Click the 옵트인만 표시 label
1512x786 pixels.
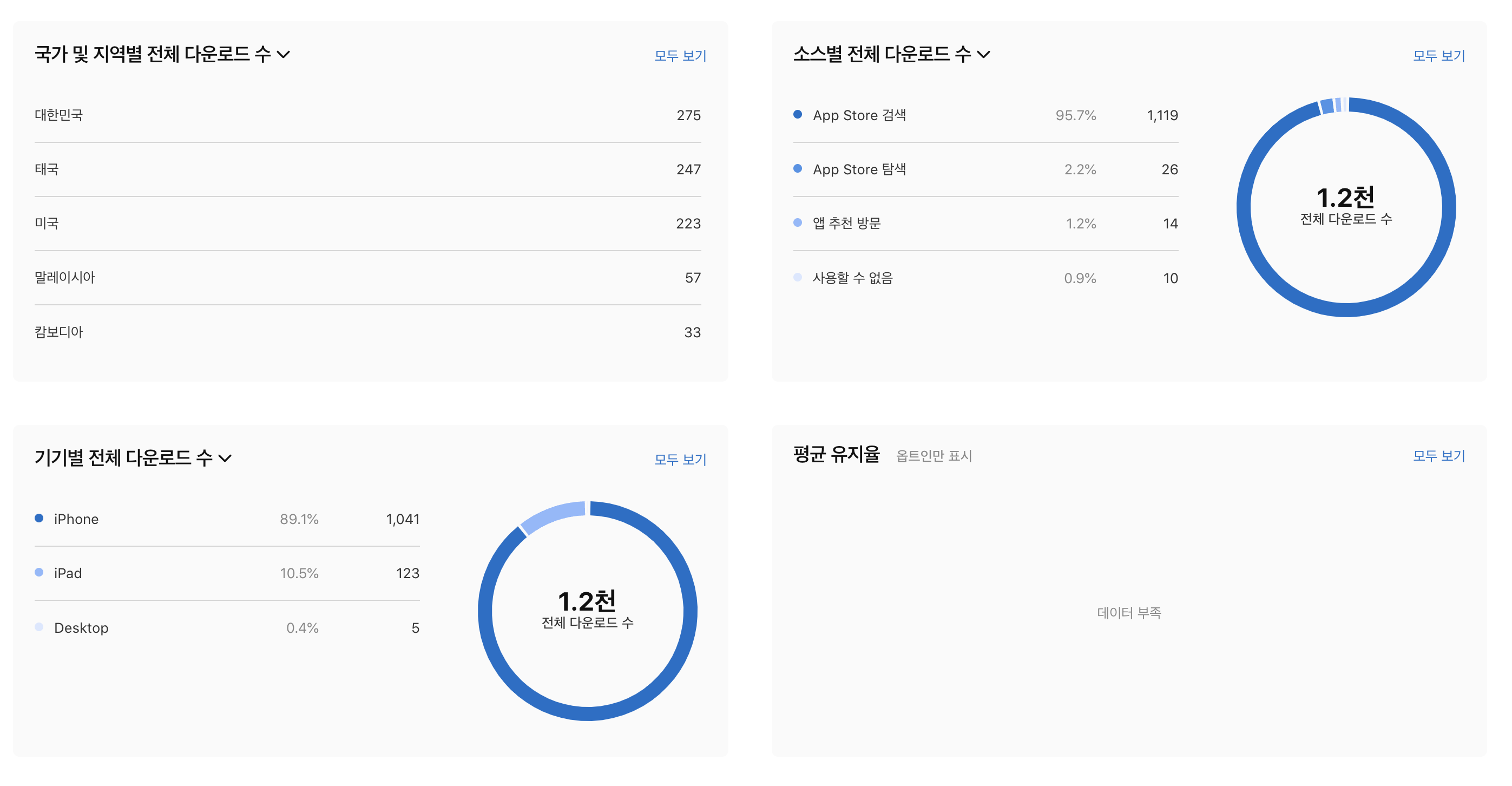pyautogui.click(x=934, y=456)
